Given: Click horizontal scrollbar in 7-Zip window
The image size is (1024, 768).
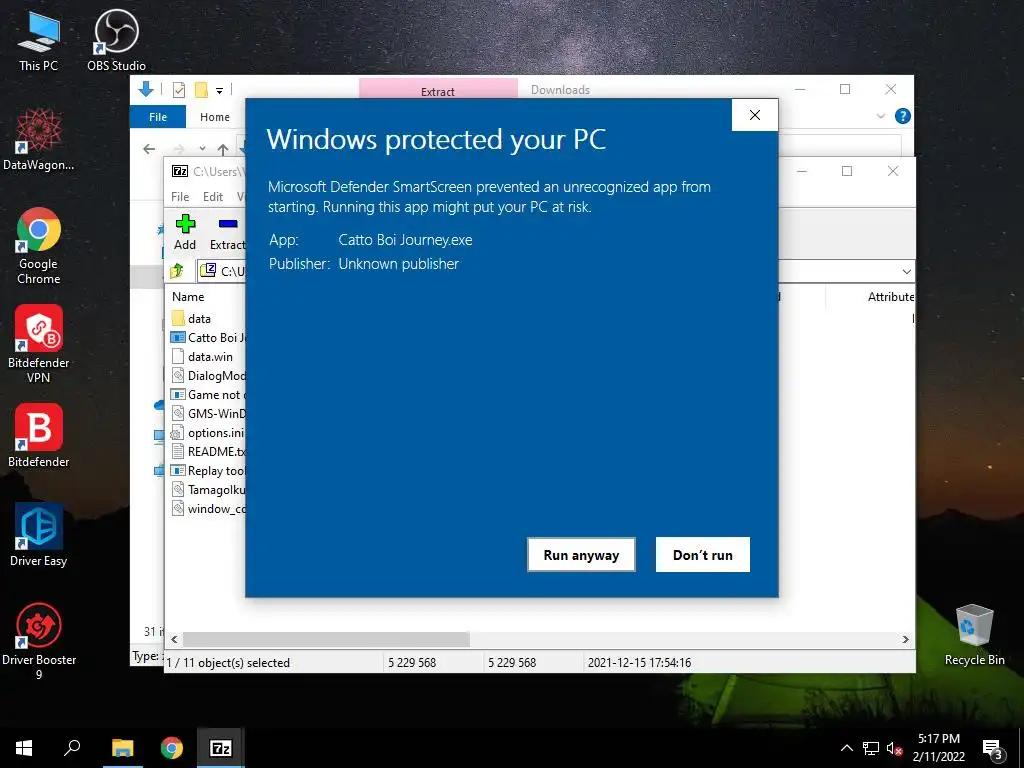Looking at the screenshot, I should pos(326,639).
